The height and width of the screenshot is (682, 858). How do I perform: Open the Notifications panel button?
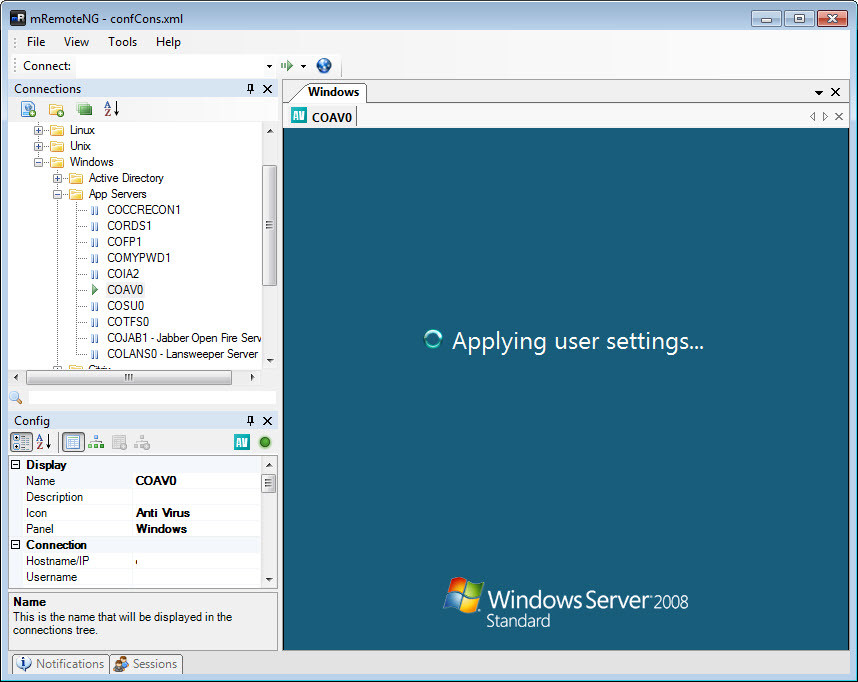click(x=60, y=664)
